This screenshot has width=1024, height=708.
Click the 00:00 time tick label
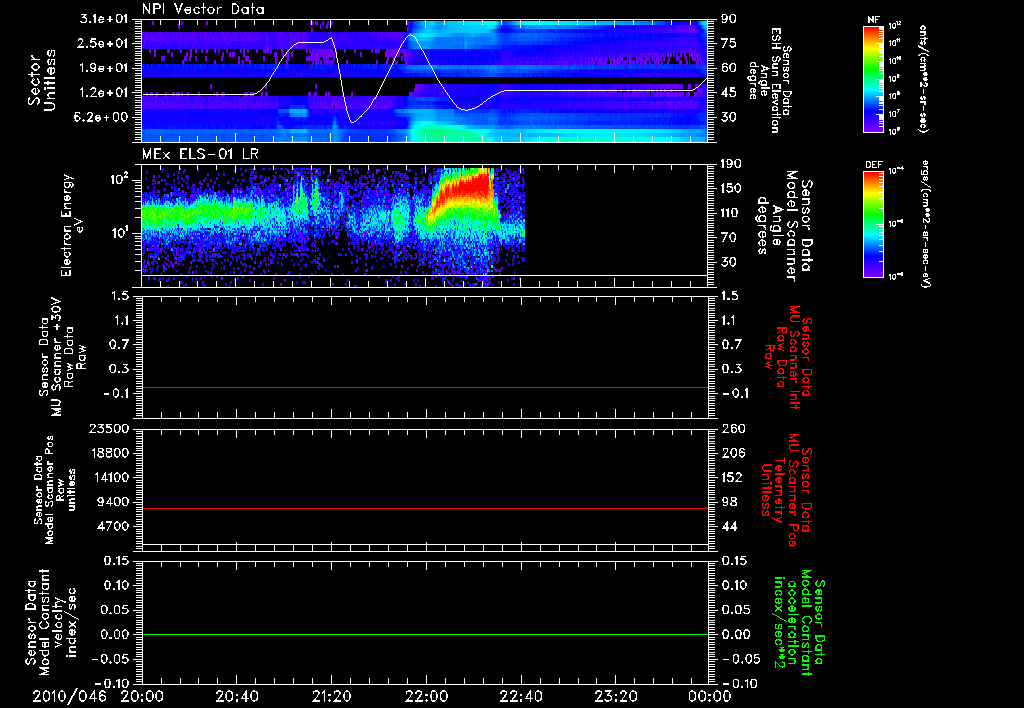710,696
